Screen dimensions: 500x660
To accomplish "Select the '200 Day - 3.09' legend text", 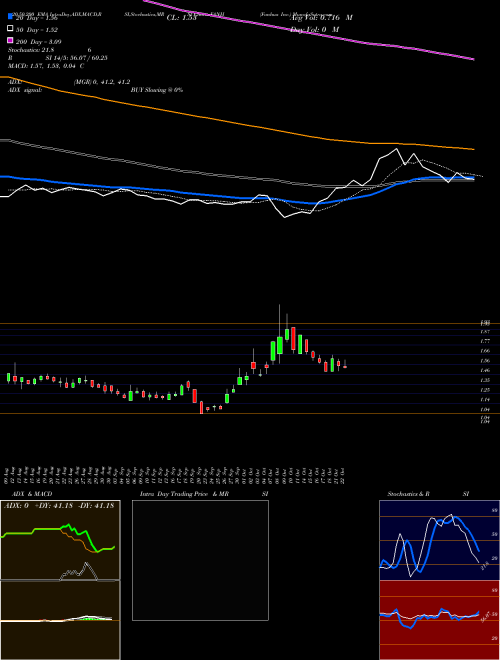I will [x=39, y=41].
